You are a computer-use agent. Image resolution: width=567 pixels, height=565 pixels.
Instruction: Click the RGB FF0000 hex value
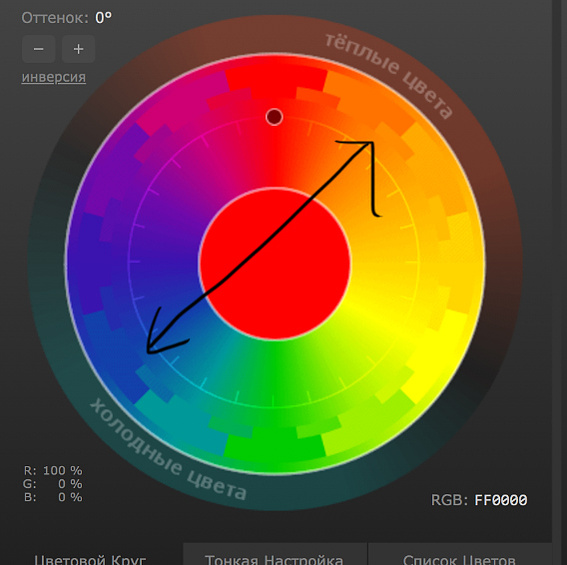[x=500, y=500]
